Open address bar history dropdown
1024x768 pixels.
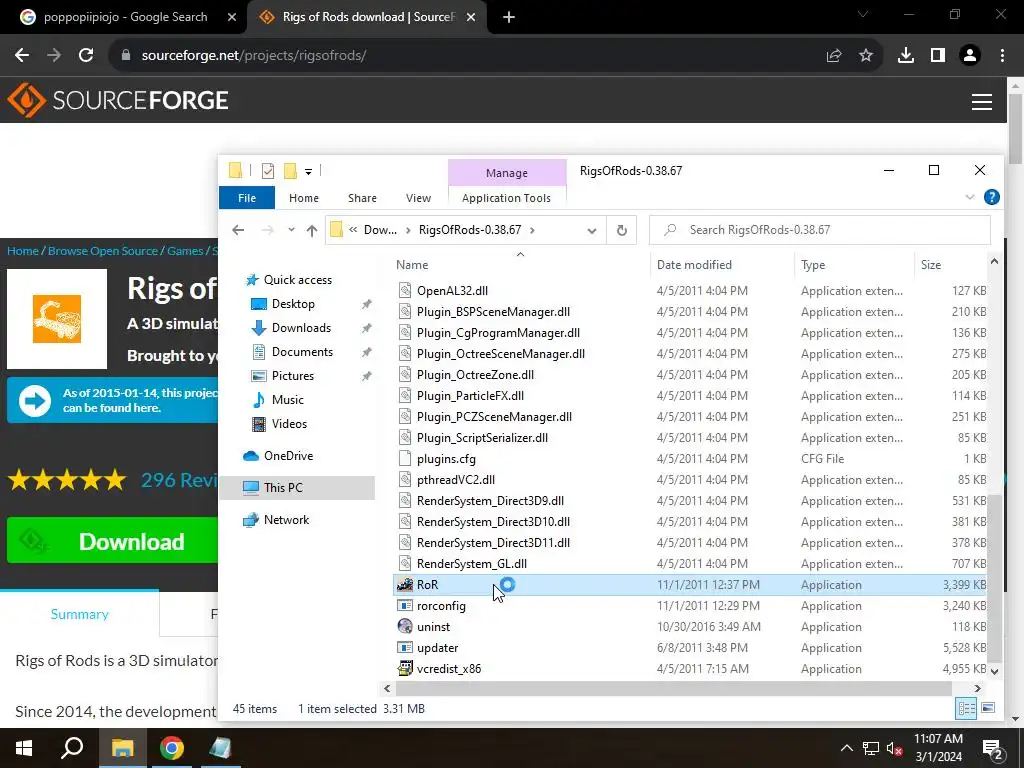[592, 230]
